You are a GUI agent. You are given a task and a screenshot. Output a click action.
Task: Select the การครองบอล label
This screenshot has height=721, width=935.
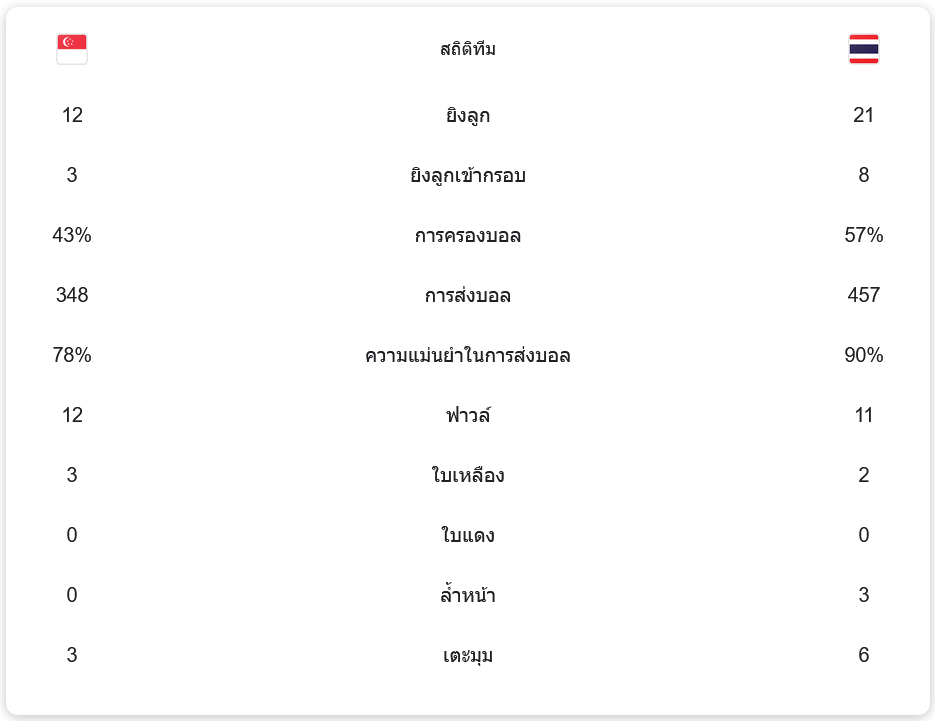pyautogui.click(x=468, y=236)
